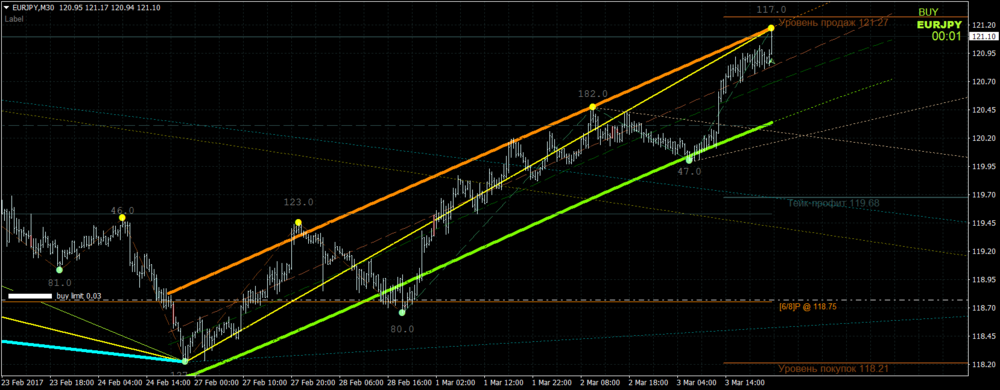
Task: Select the yellow marker at the 117.0 top
Action: coord(771,28)
